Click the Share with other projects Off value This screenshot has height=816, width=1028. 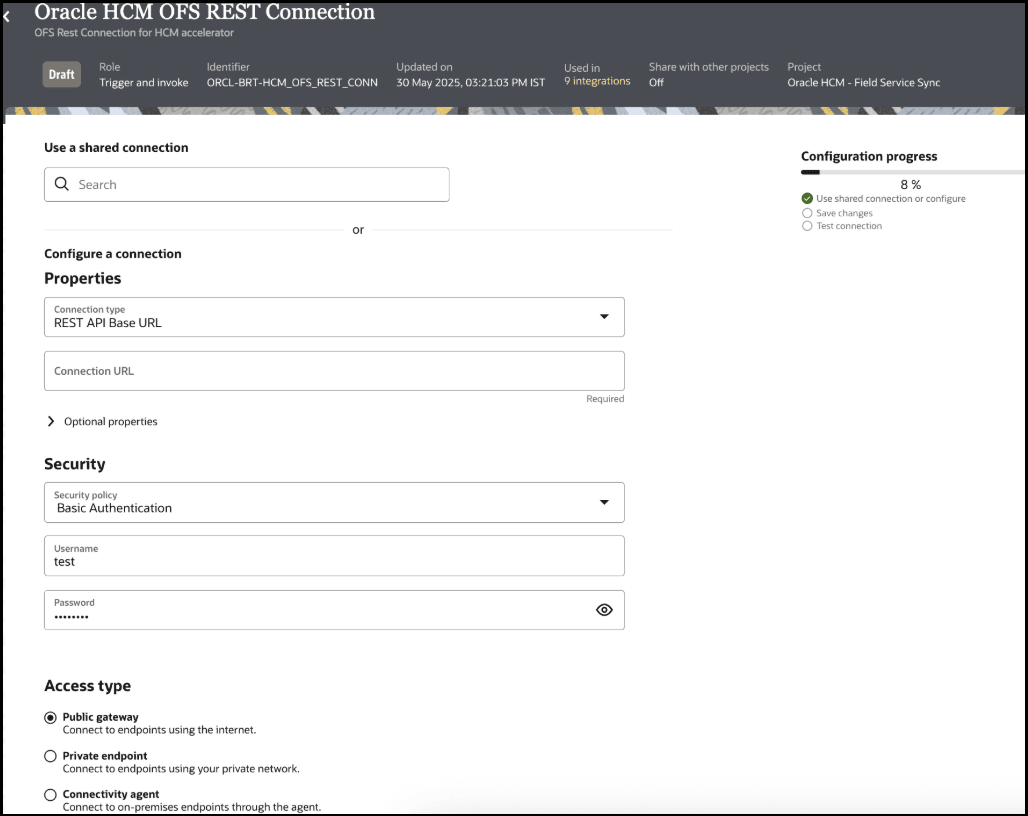point(656,83)
